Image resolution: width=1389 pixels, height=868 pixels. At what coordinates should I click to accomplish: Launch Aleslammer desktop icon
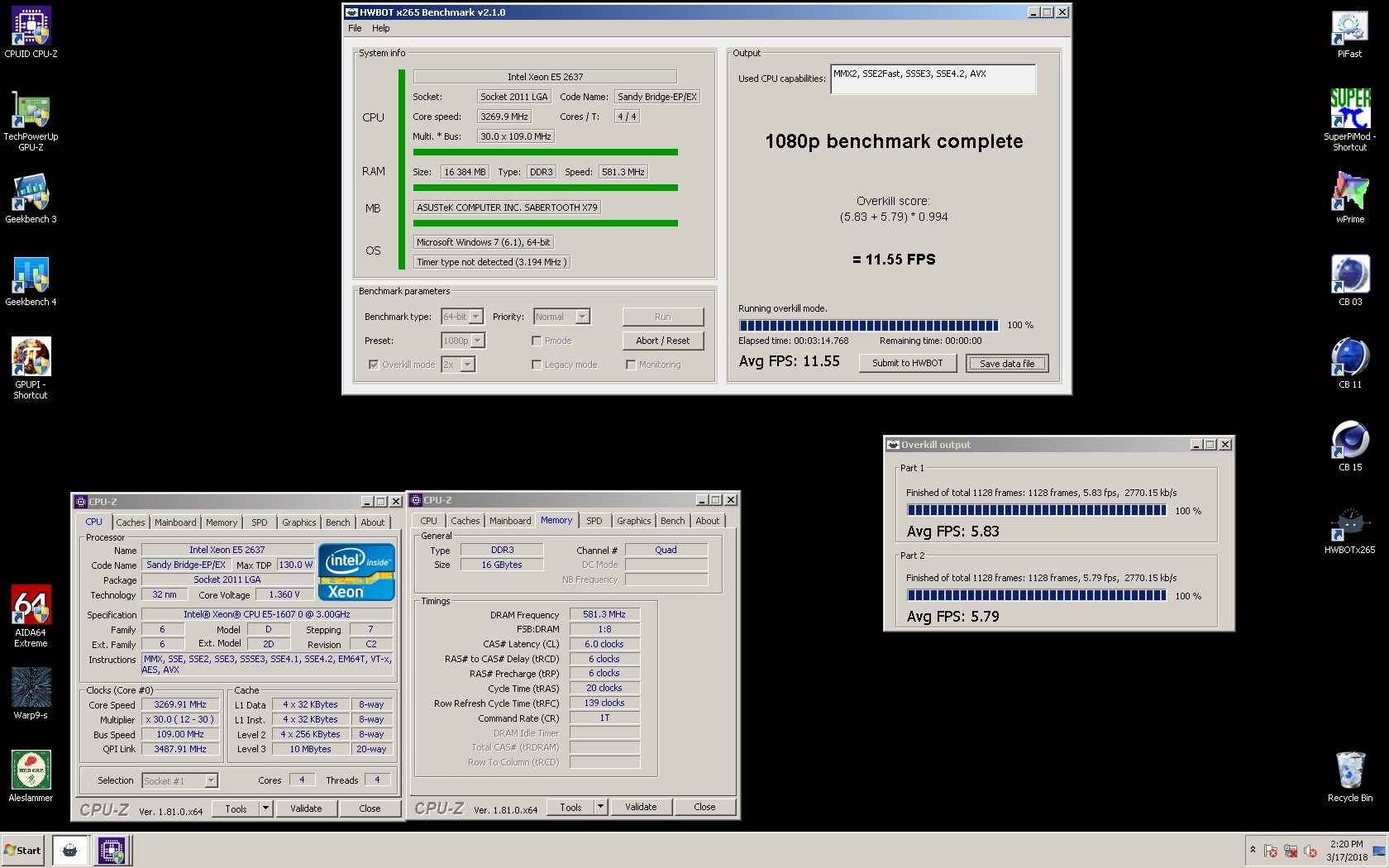click(31, 777)
